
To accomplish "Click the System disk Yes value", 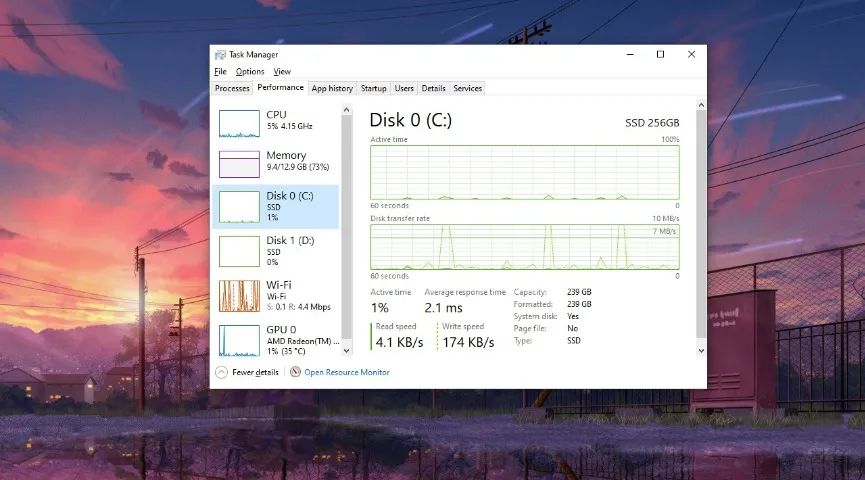I will click(x=573, y=316).
